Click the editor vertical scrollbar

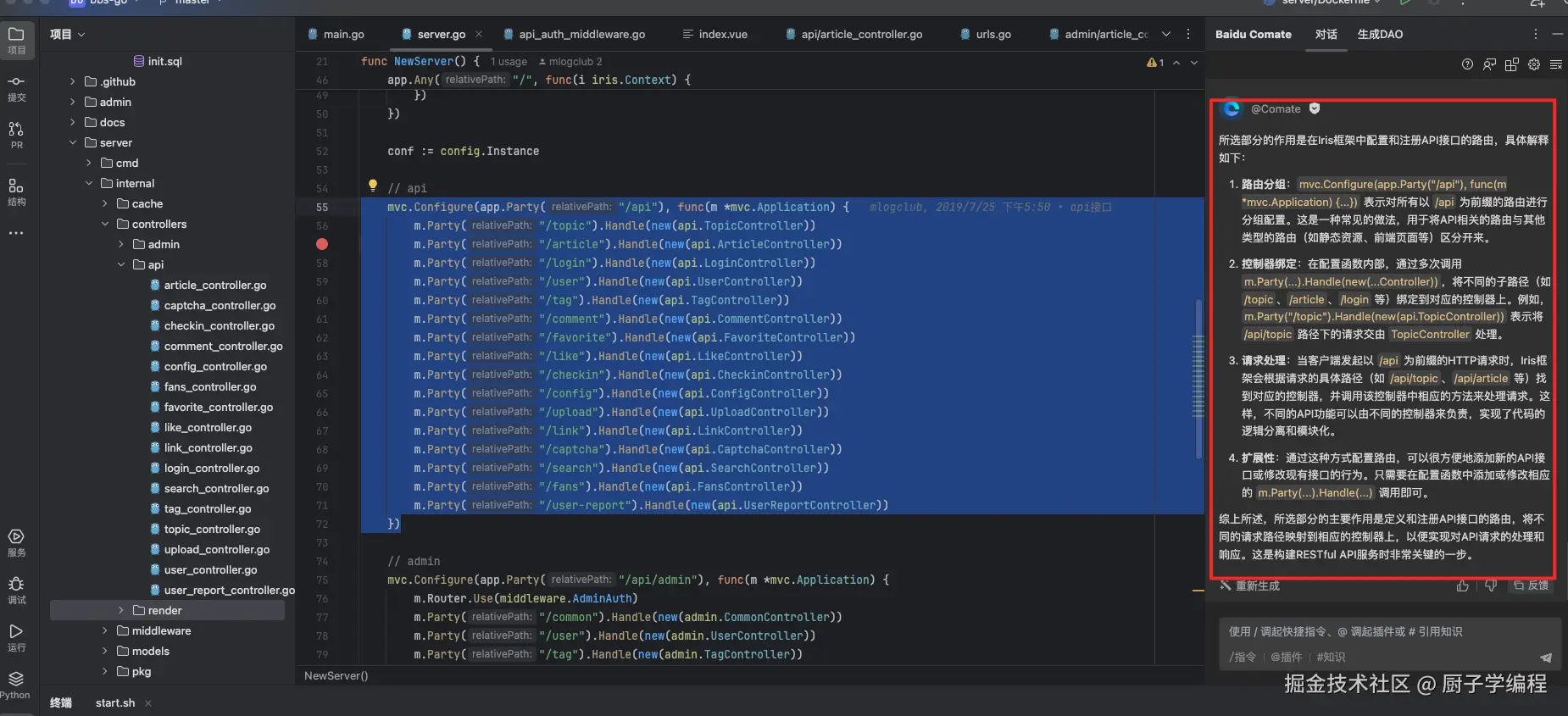1198,379
